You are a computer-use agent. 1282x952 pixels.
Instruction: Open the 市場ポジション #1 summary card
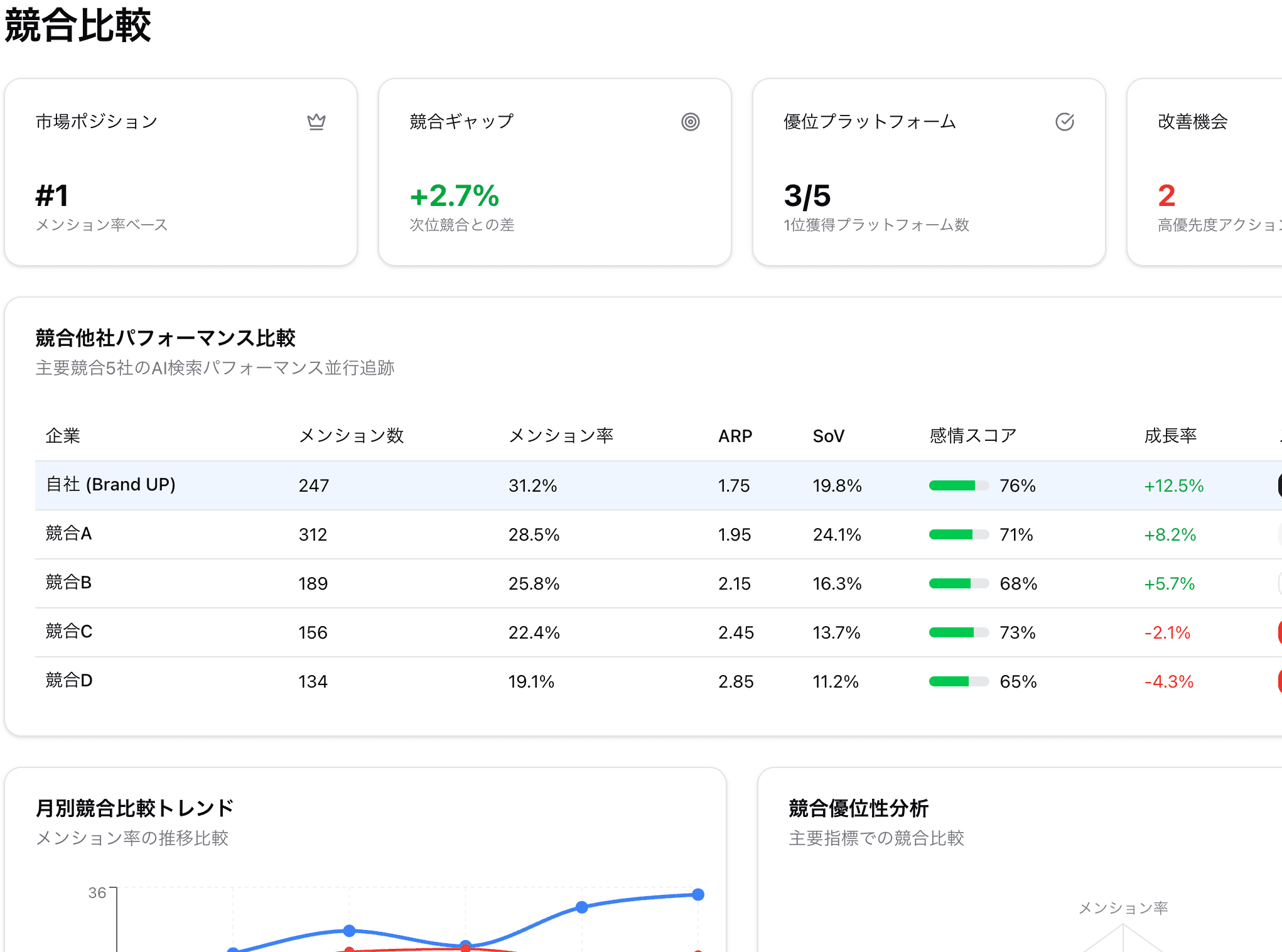click(181, 172)
